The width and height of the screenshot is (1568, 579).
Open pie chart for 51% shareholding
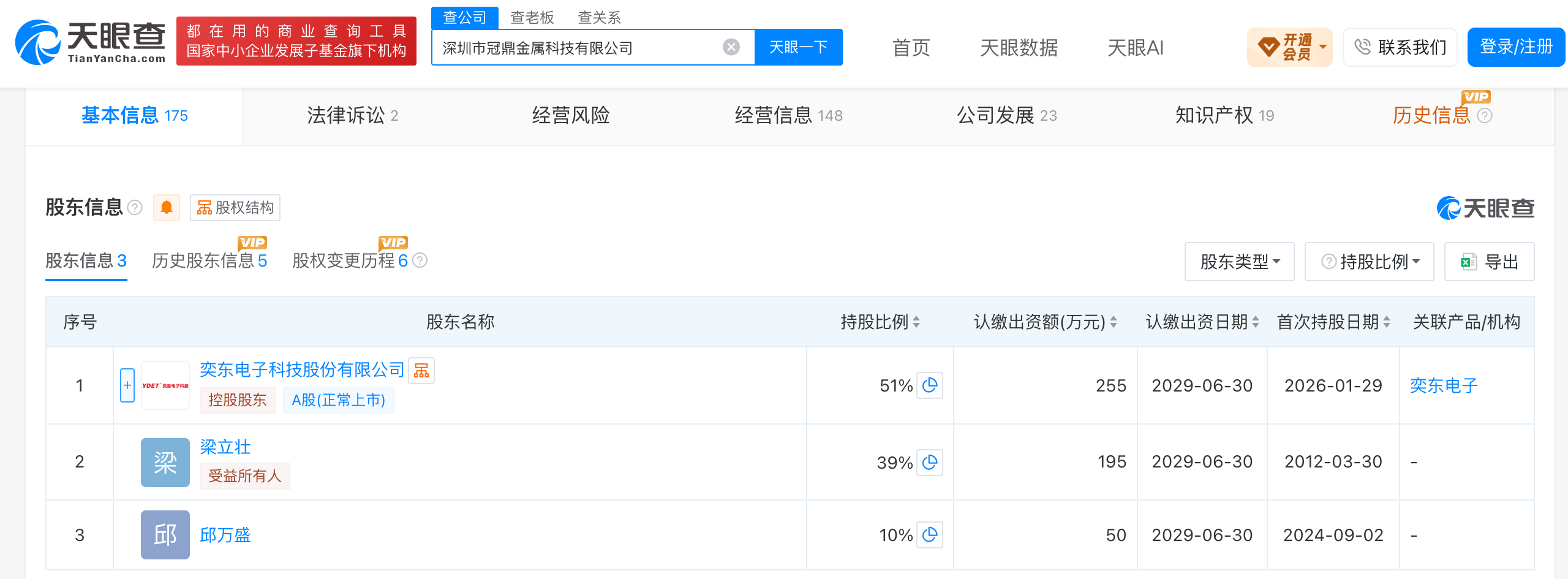(930, 385)
